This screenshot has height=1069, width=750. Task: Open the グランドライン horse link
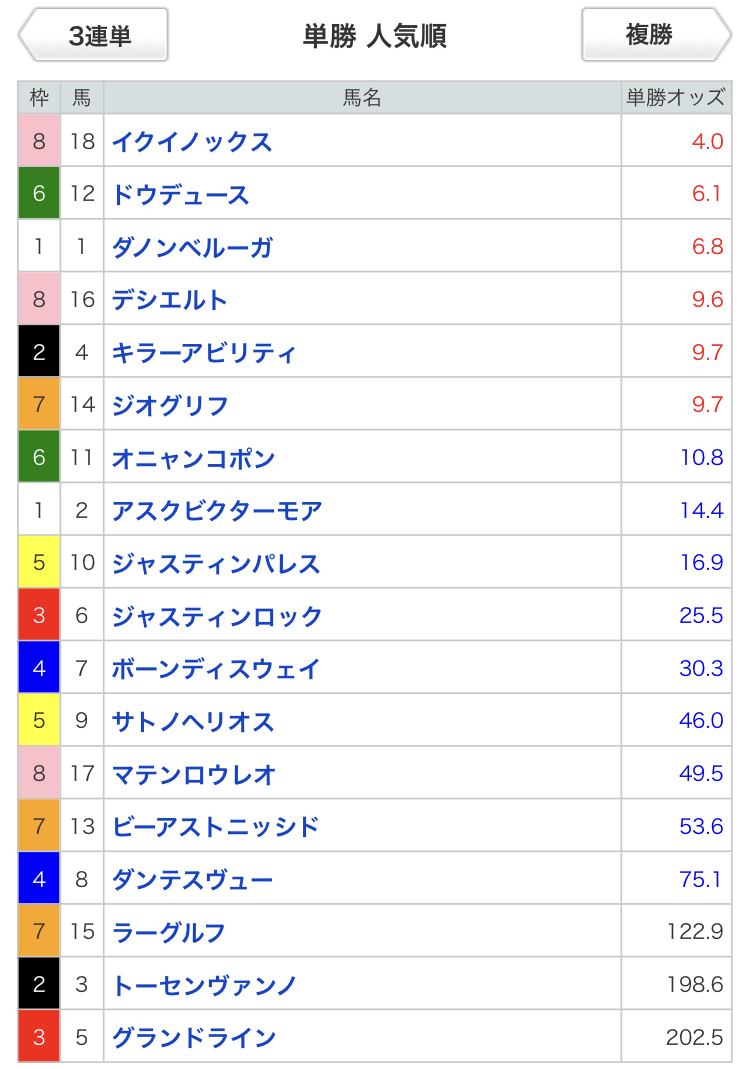(x=194, y=1037)
